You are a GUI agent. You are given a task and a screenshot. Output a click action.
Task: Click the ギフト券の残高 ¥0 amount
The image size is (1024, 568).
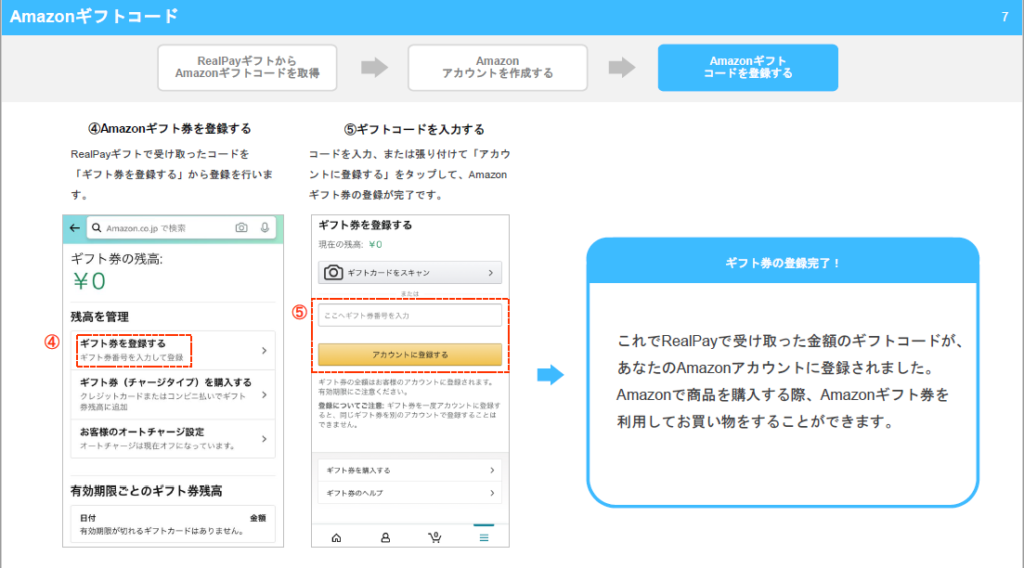tap(89, 281)
